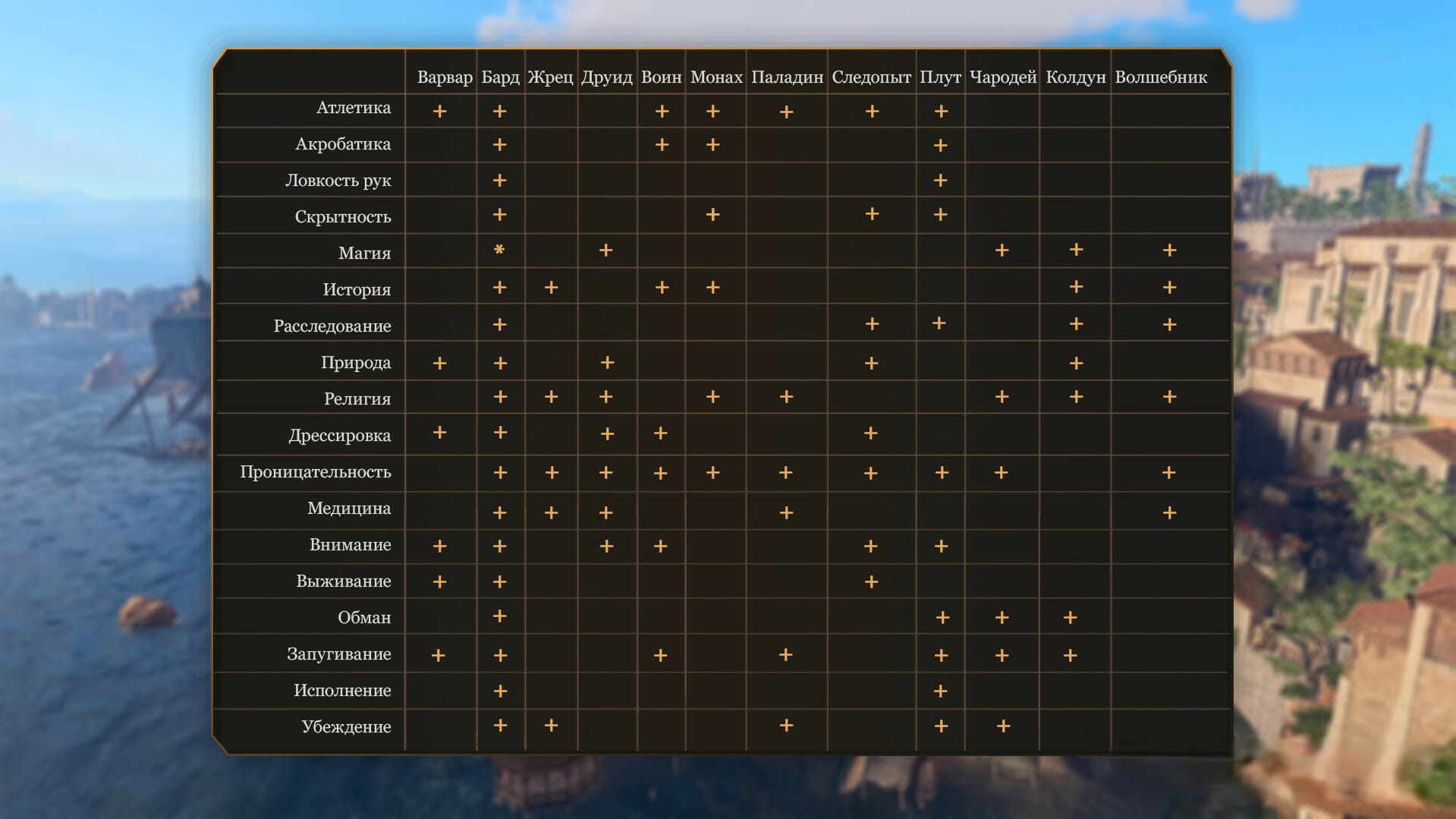Click the Ловкость рук row label

tap(338, 181)
